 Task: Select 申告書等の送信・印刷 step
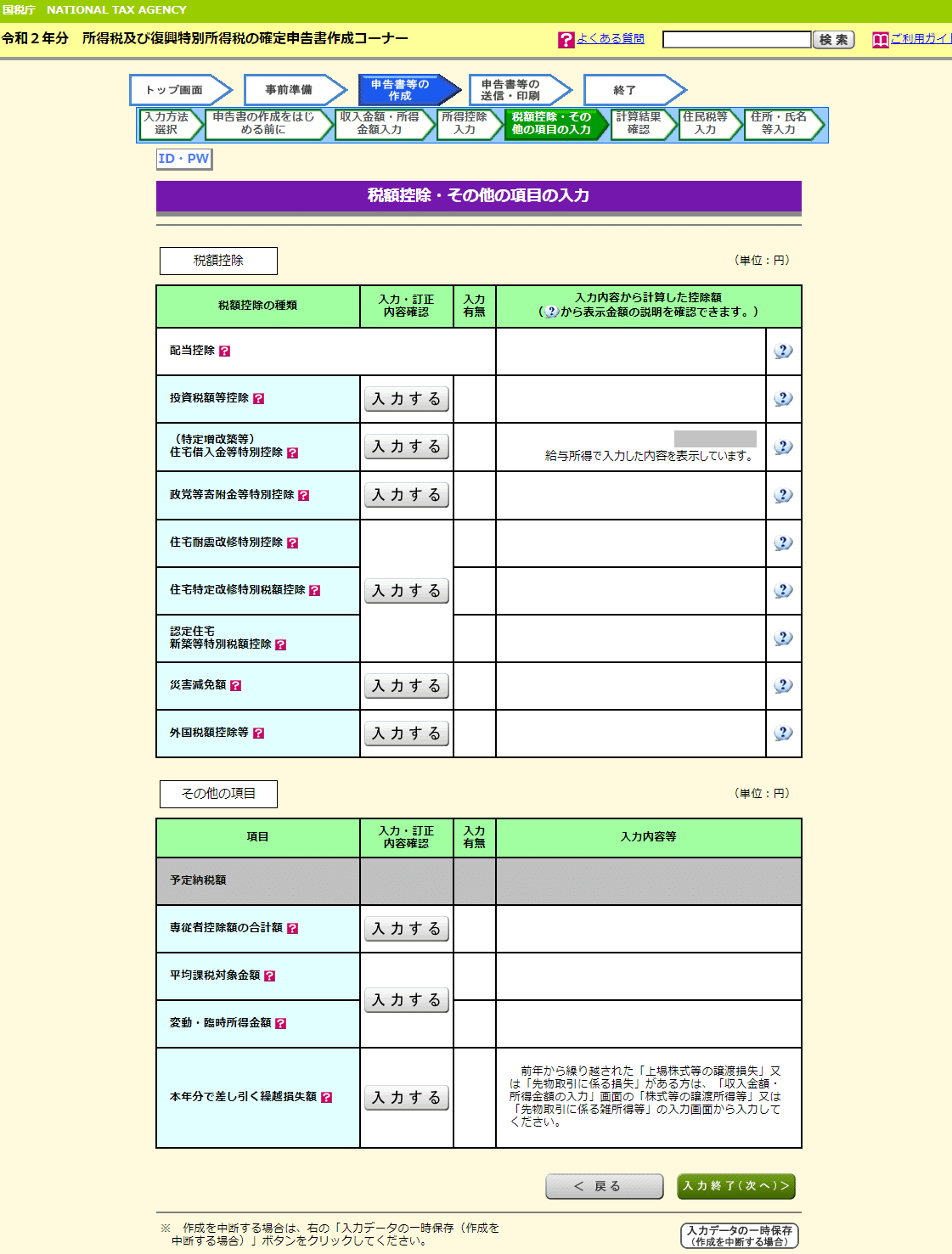pos(520,90)
